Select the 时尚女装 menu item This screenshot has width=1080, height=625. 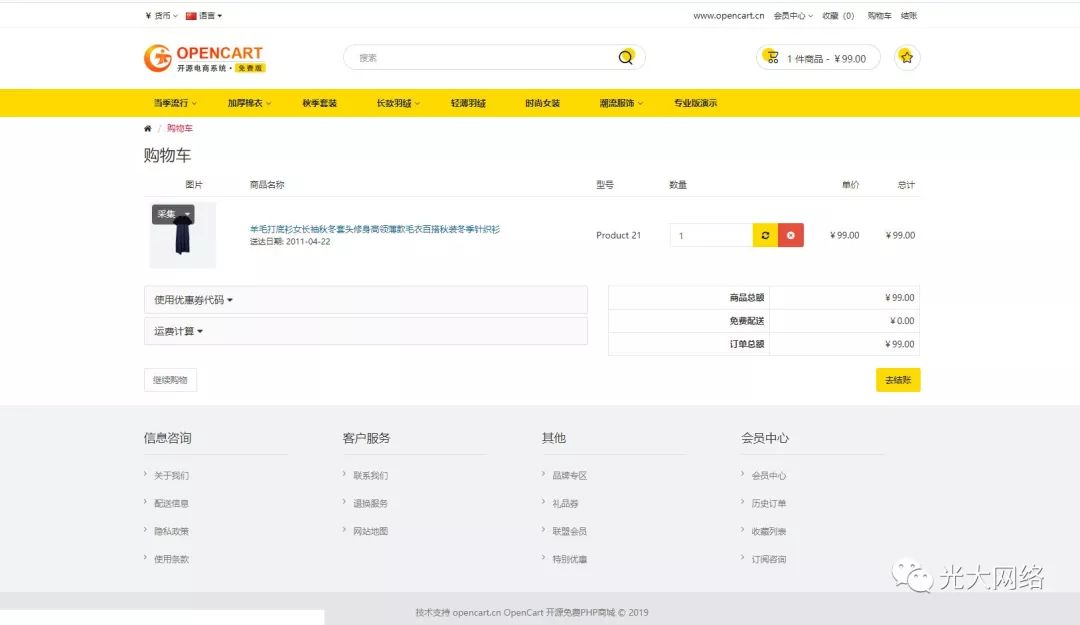(542, 103)
